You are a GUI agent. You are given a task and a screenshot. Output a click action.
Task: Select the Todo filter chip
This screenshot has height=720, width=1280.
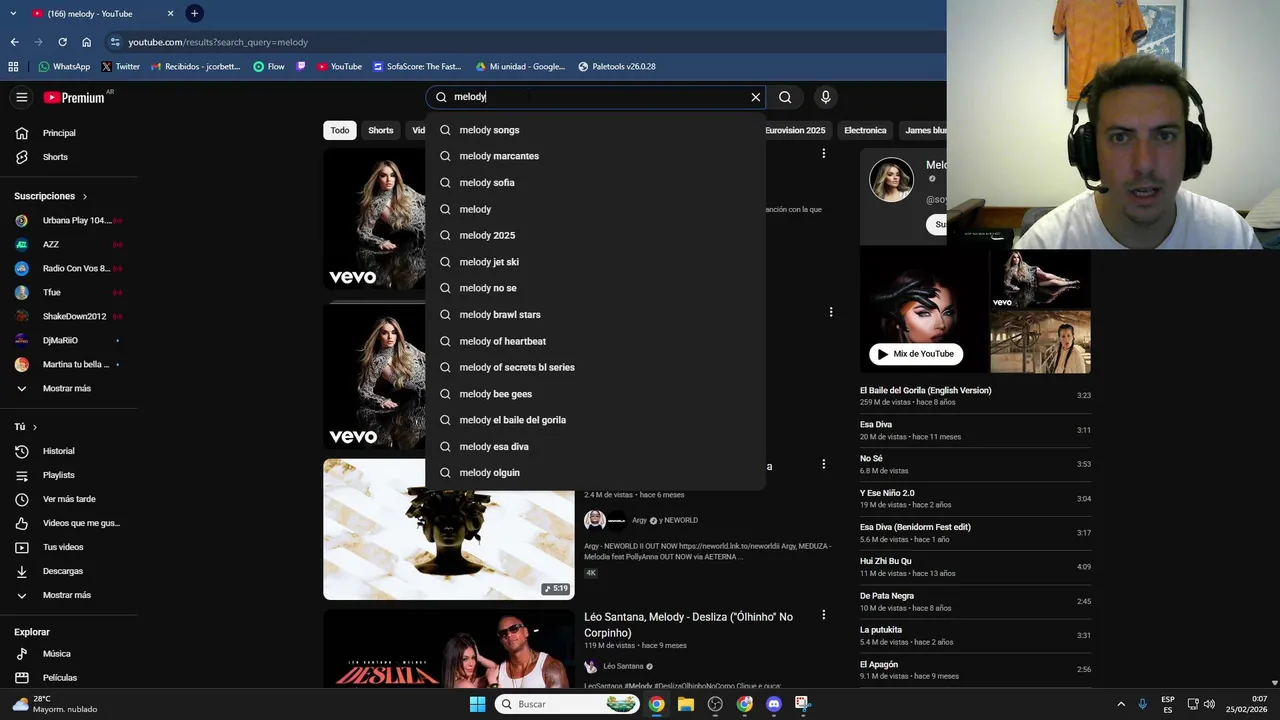(340, 130)
